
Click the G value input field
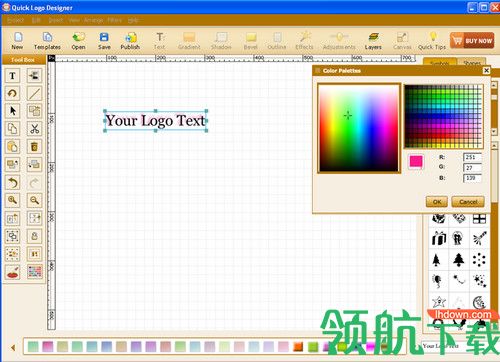click(472, 168)
